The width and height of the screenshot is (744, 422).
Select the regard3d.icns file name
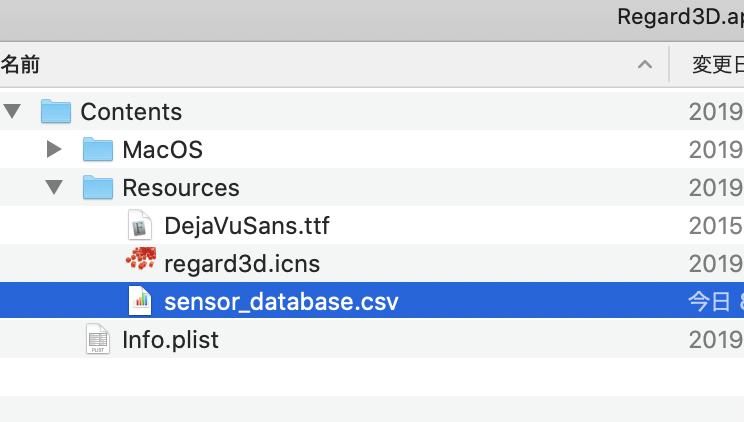[x=242, y=264]
